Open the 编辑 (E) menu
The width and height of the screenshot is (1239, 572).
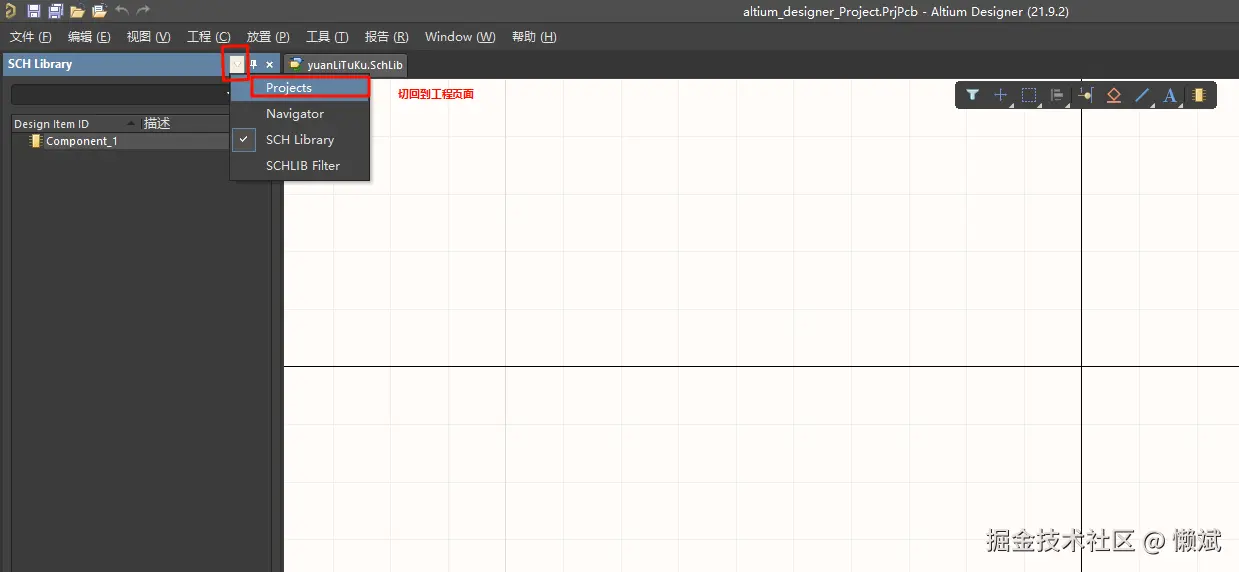pos(89,37)
